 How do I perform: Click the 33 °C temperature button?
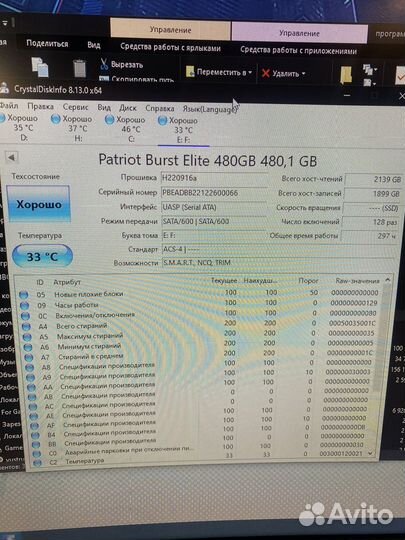(42, 257)
